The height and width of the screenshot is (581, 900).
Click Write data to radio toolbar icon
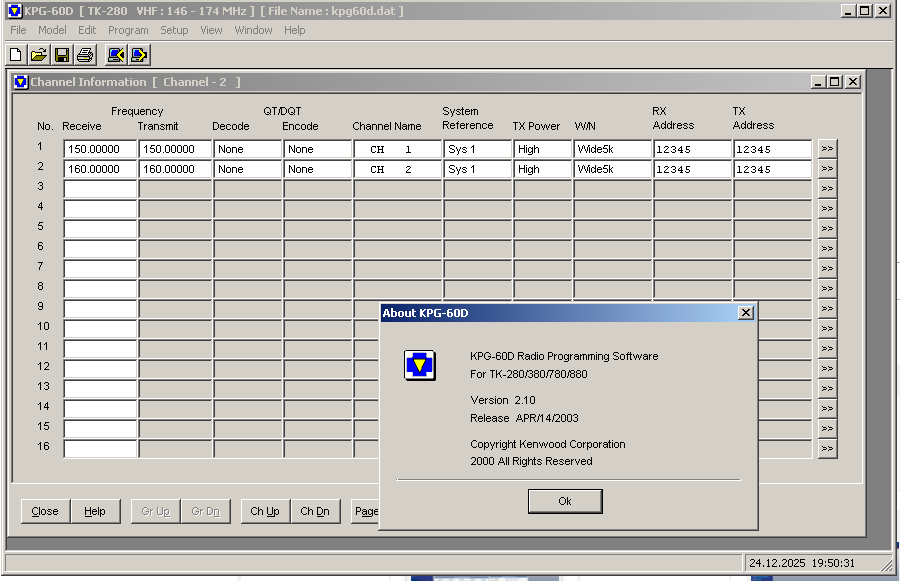pyautogui.click(x=139, y=55)
